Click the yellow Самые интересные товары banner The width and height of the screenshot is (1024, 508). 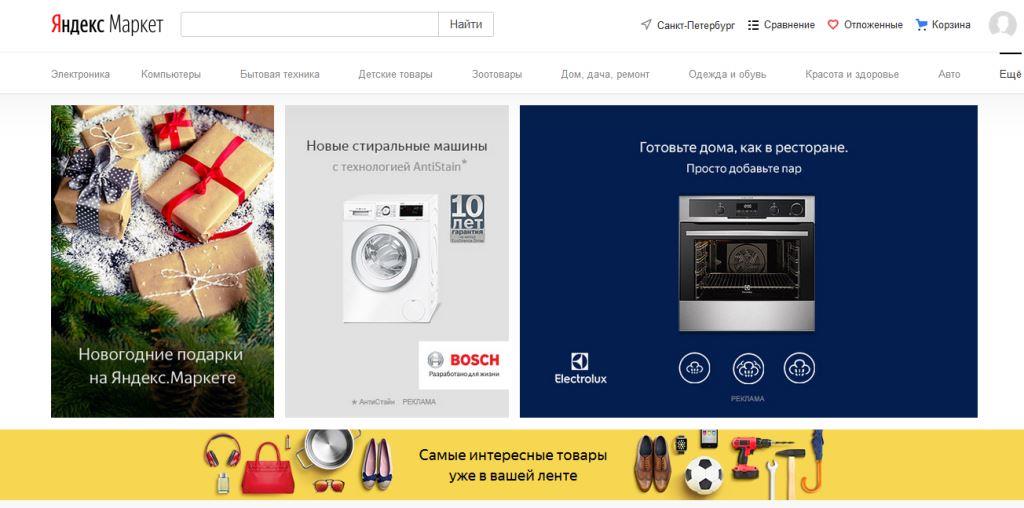click(512, 464)
